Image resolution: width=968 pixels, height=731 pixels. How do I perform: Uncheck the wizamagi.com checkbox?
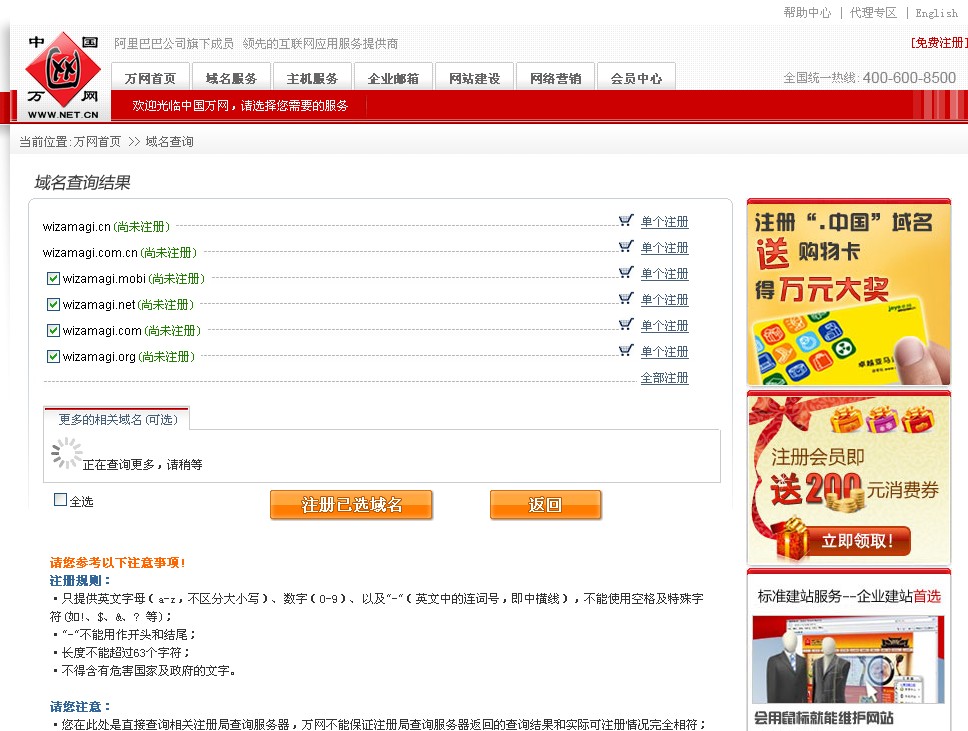[x=53, y=330]
